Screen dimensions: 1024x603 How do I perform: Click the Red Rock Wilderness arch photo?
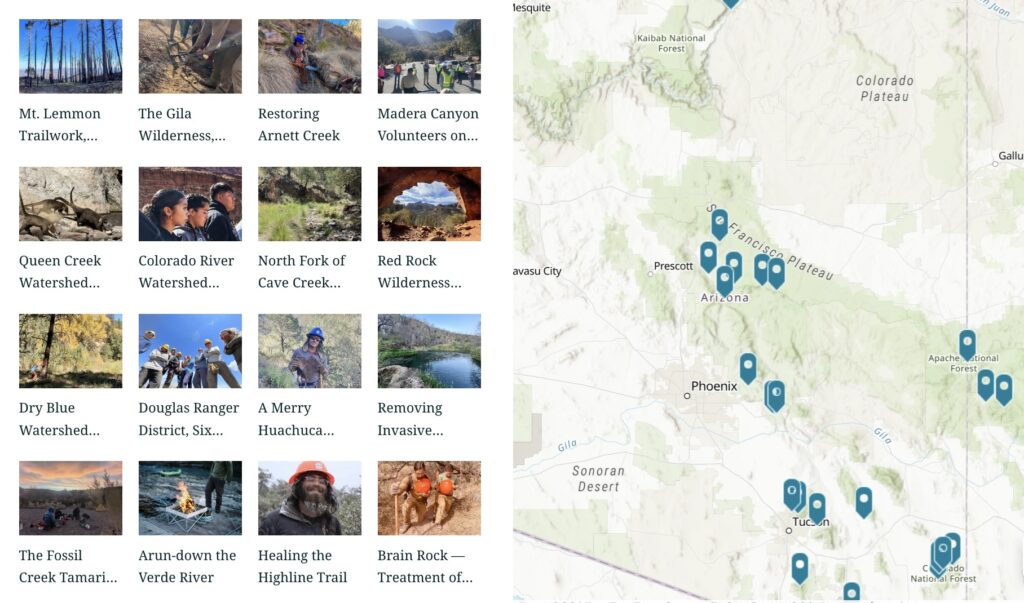429,204
